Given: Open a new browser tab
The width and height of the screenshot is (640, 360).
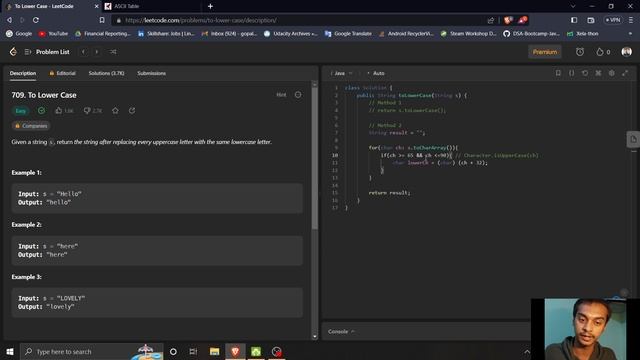Looking at the screenshot, I should [x=210, y=6].
